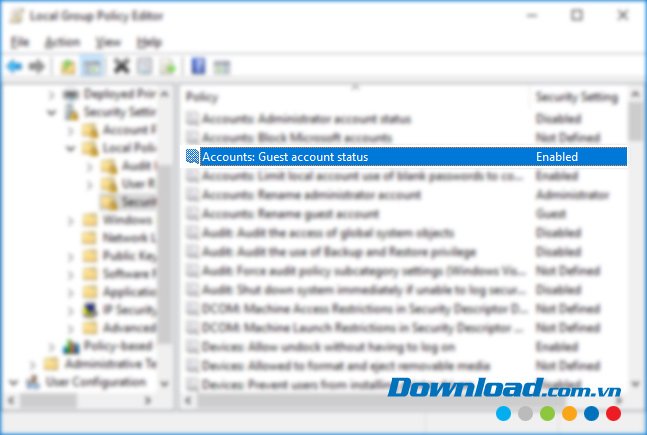647x435 pixels.
Task: Sort list by Security Setting column header
Action: pyautogui.click(x=578, y=97)
